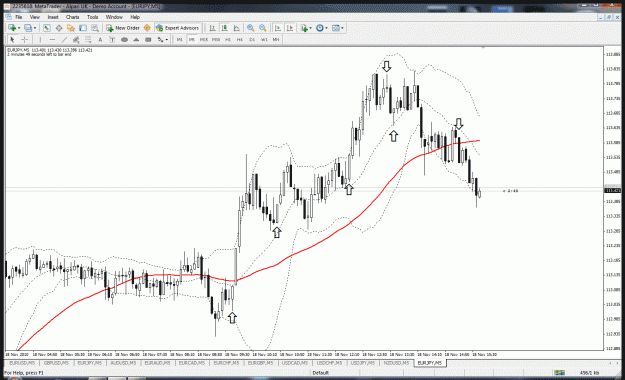Click the Periods clock icon

[x=320, y=28]
